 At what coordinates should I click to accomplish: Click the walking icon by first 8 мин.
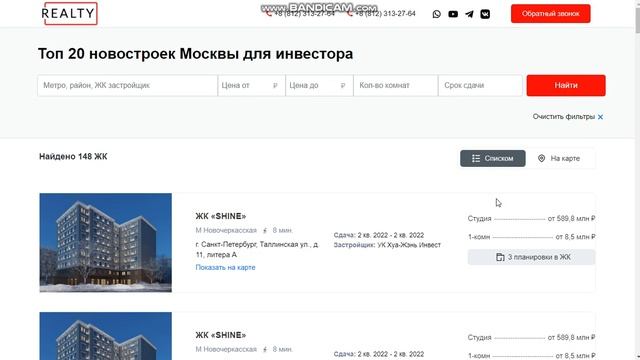[265, 231]
